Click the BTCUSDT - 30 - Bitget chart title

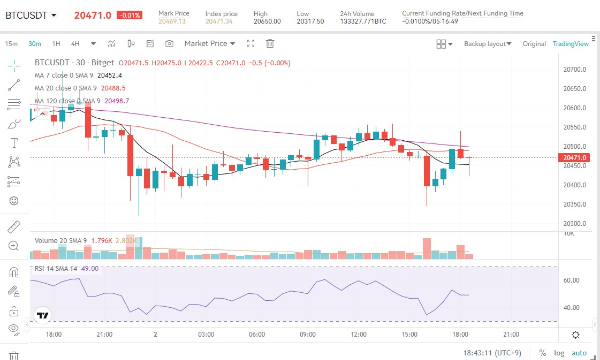(74, 62)
